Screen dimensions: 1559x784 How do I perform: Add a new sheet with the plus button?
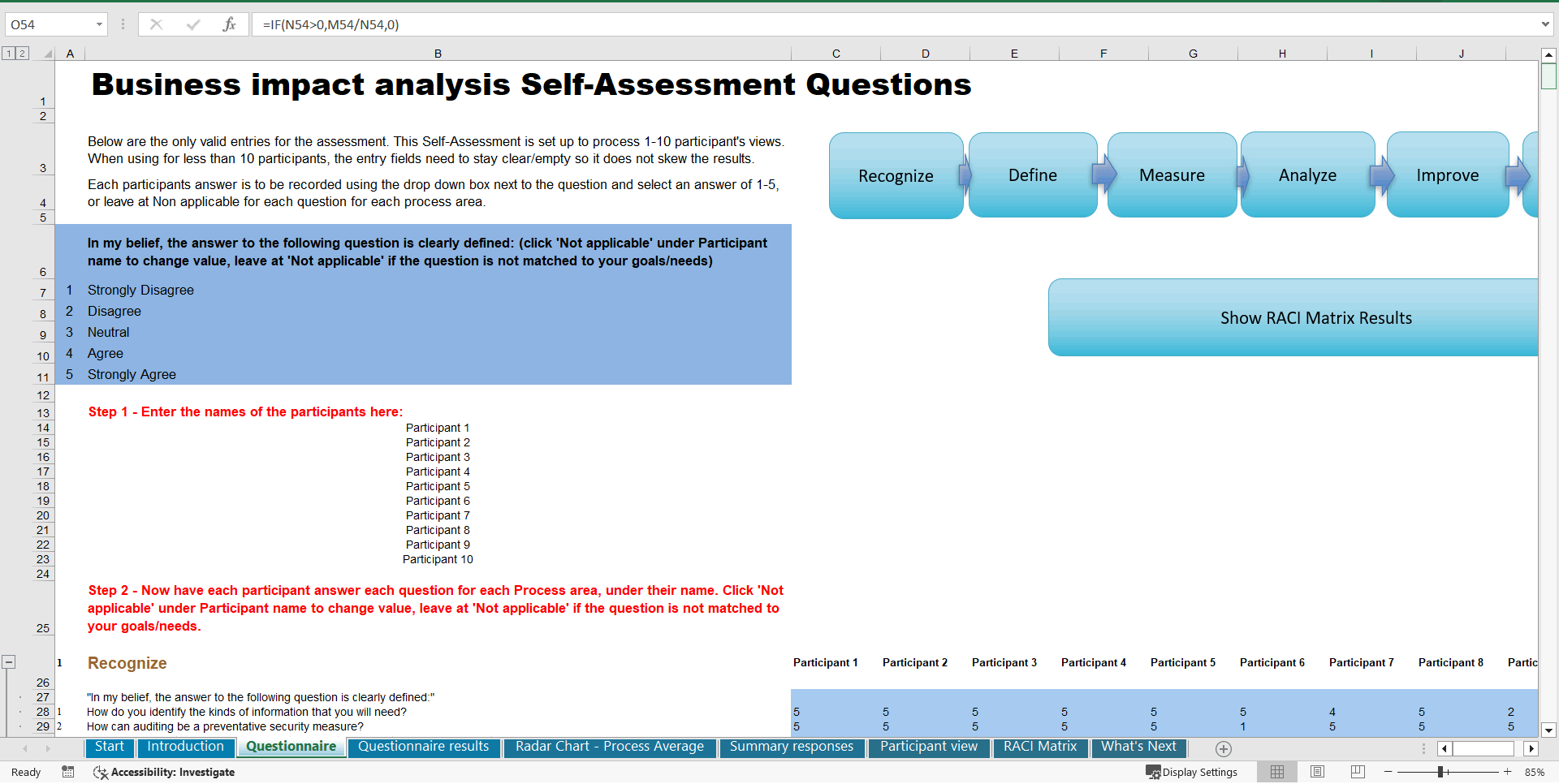click(x=1223, y=749)
